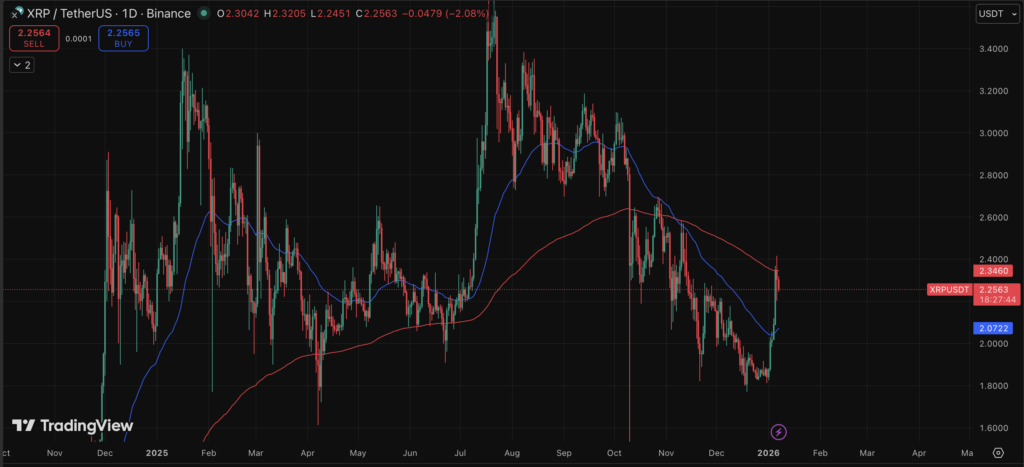Click the green market status dot
The width and height of the screenshot is (1024, 467).
[x=205, y=14]
